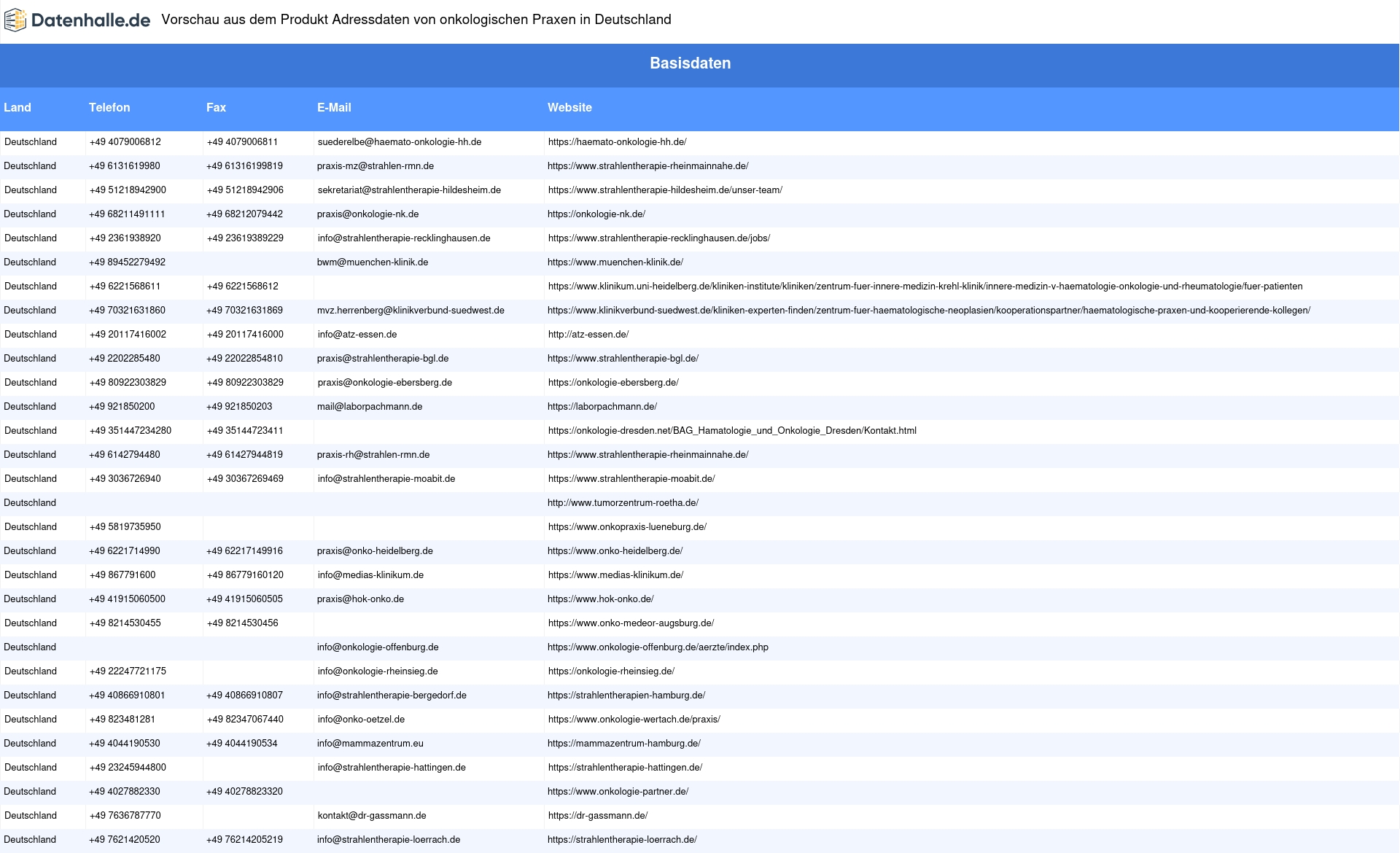Viewport: 1400px width, 853px height.
Task: Click the https://strahlentherapien-hamburg.de/ URL
Action: click(626, 696)
